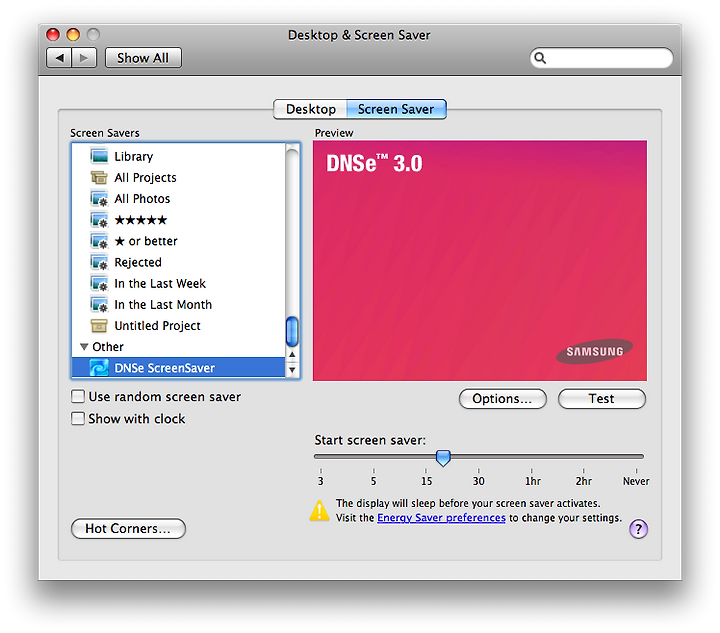
Task: Open Hot Corners… settings
Action: point(128,528)
